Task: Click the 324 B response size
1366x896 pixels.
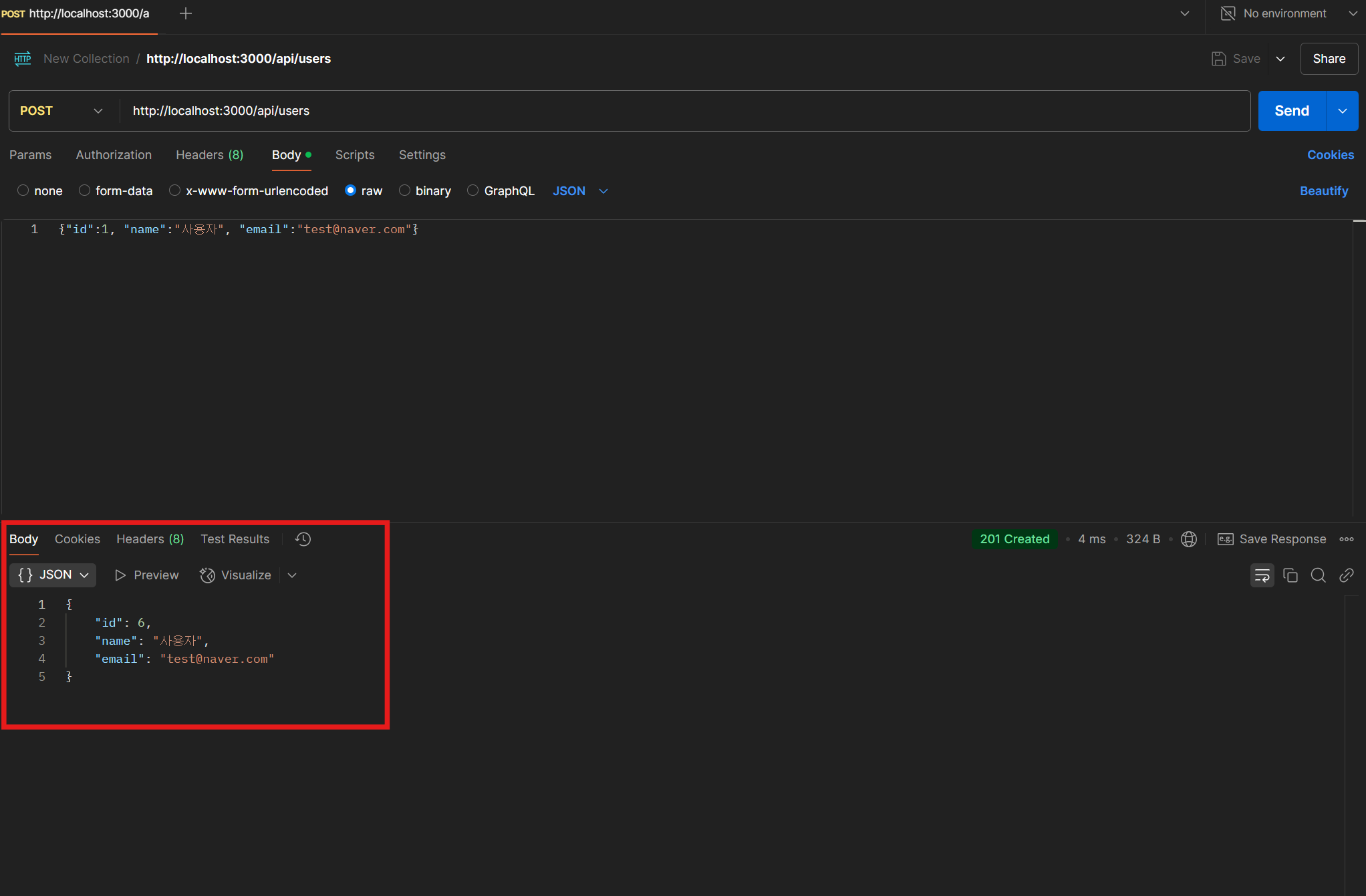Action: [1143, 539]
